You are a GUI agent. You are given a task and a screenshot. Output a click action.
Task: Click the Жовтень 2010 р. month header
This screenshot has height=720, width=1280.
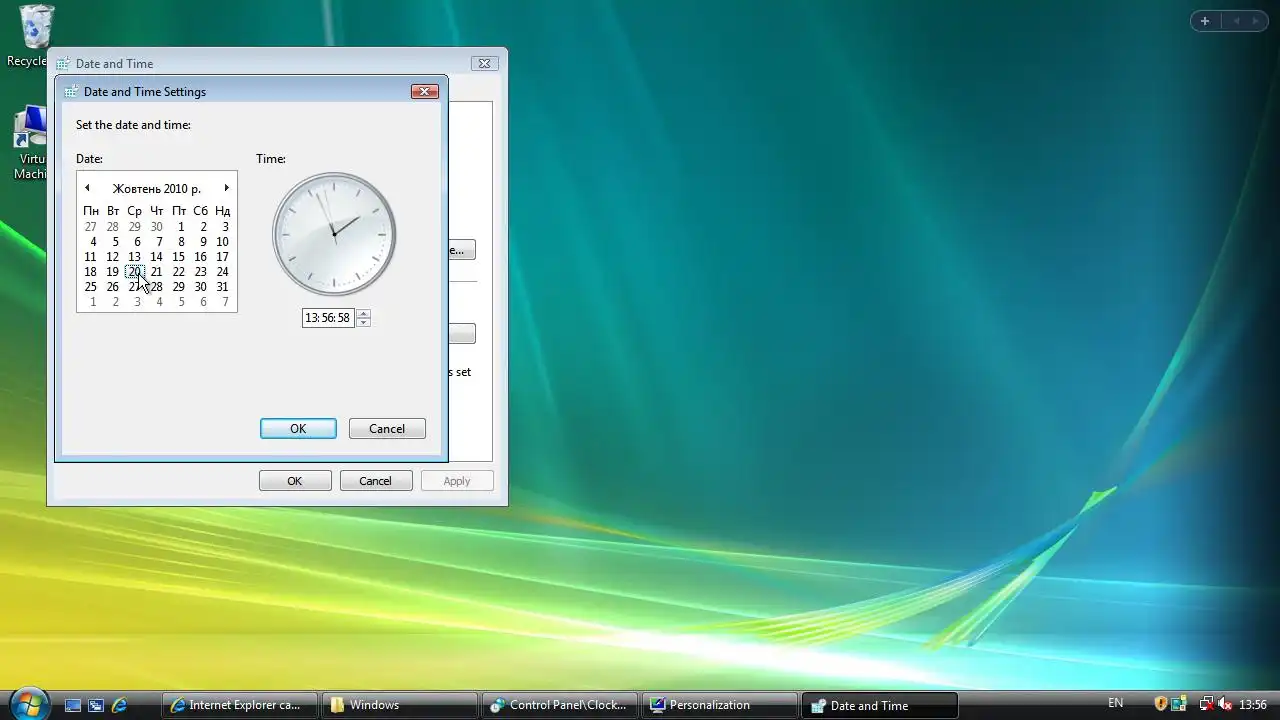[157, 188]
